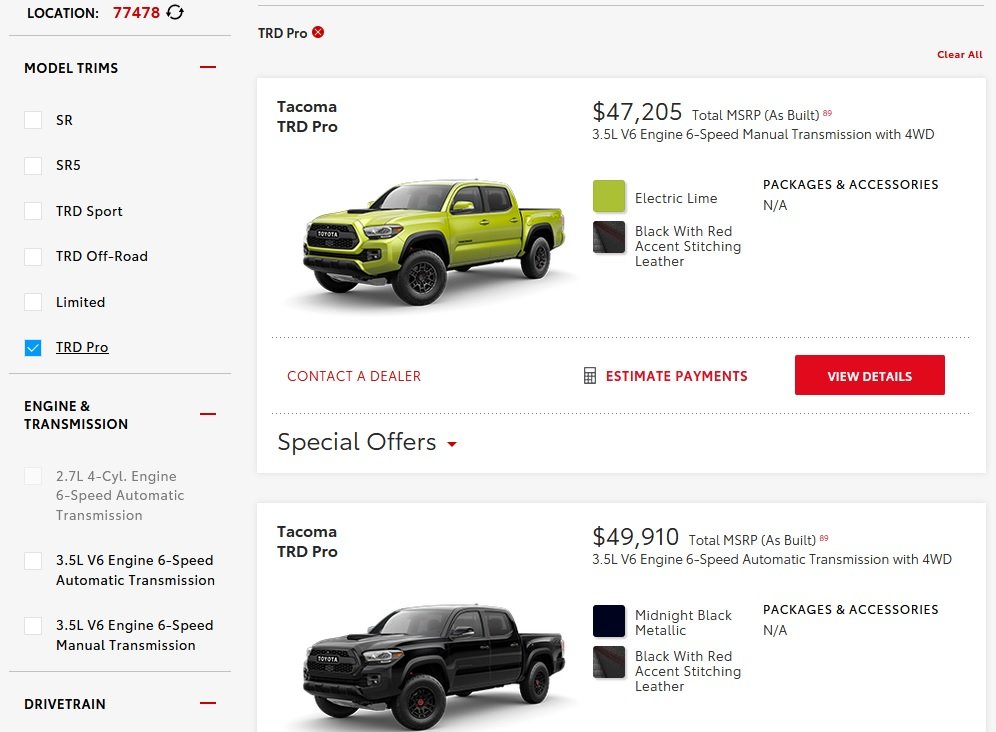Open footnote 89 for the $47,205 MSRP
This screenshot has width=996, height=732.
(x=827, y=113)
